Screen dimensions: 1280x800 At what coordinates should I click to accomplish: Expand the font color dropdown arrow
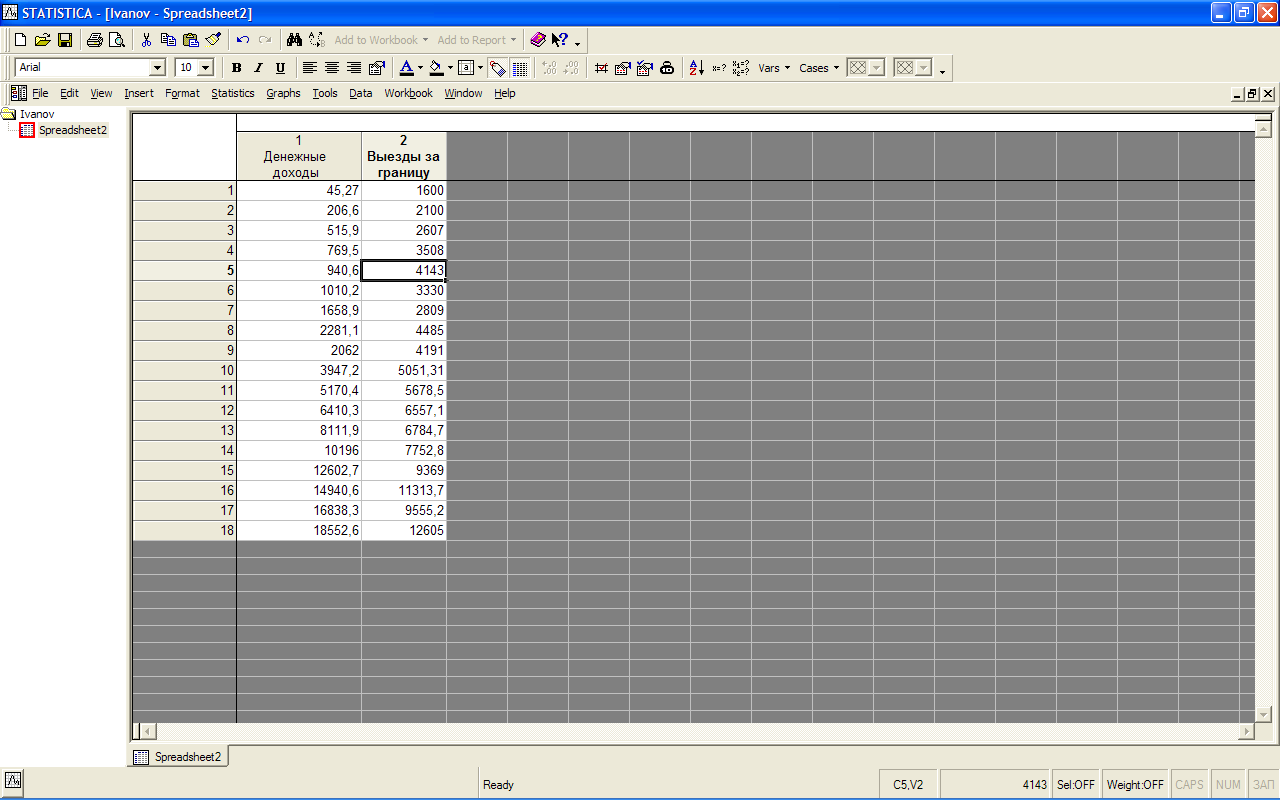click(x=421, y=68)
